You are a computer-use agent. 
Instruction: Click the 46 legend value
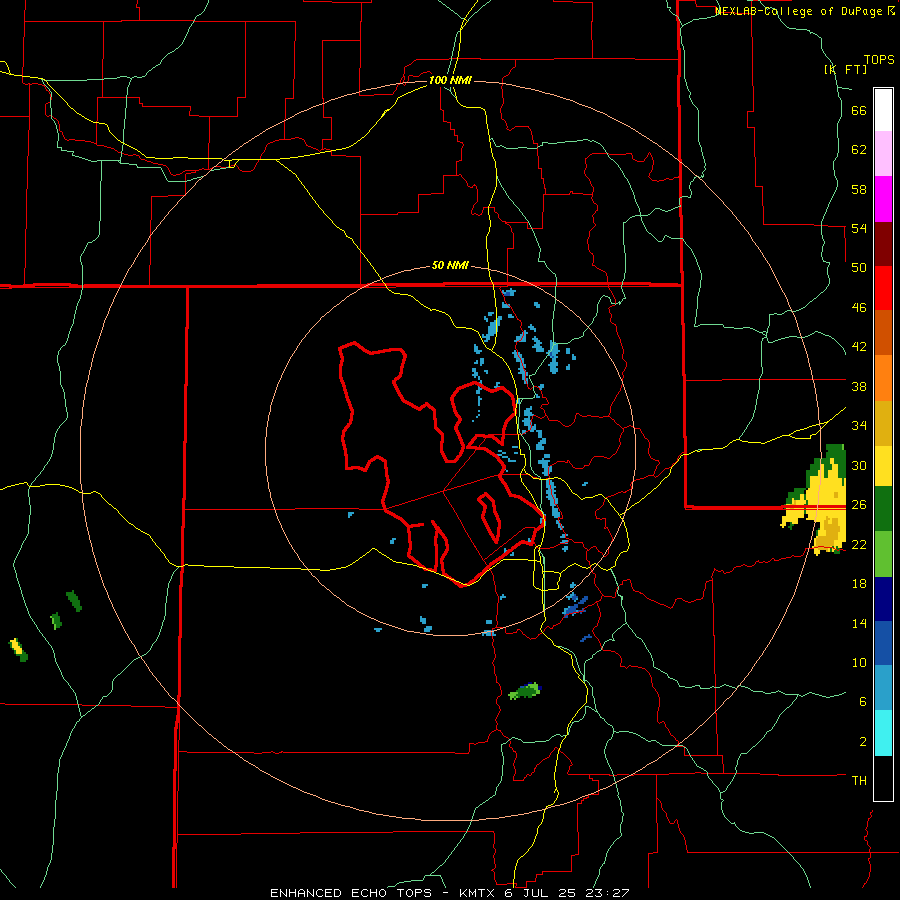click(x=859, y=307)
